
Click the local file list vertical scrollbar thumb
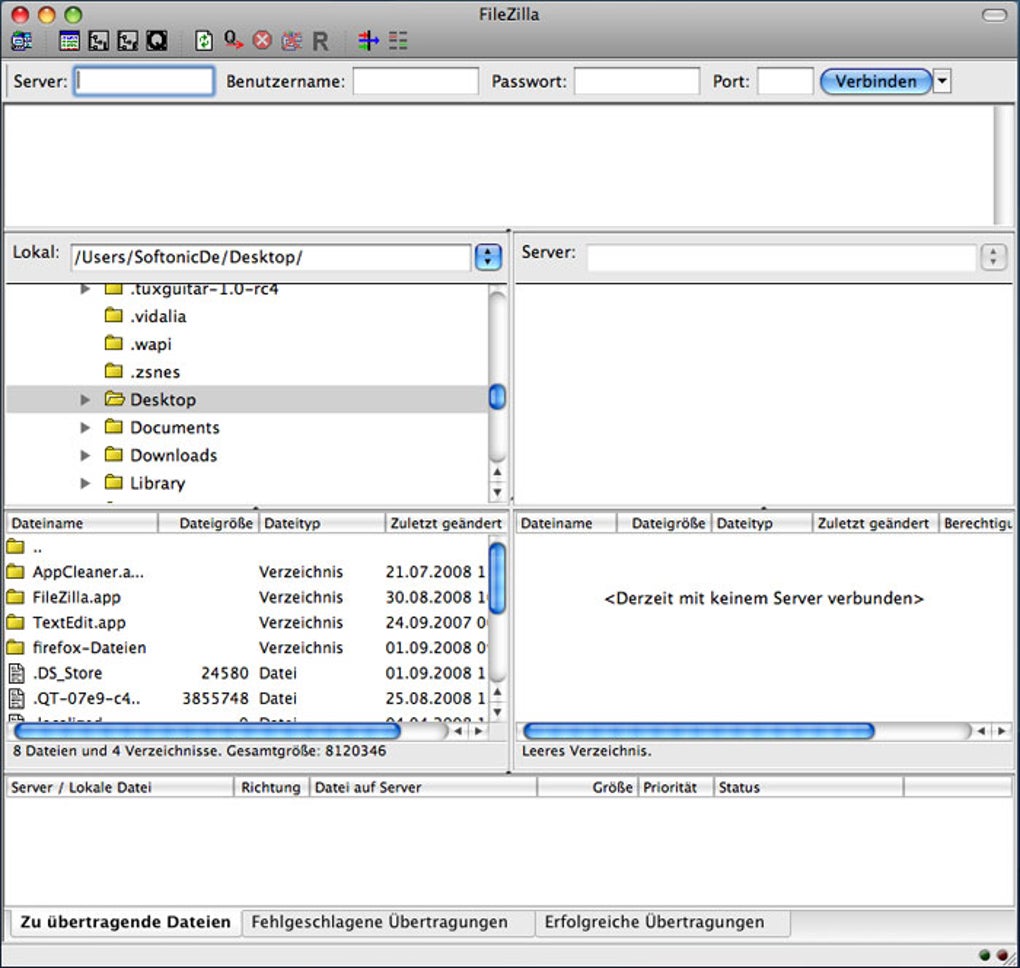pos(497,578)
